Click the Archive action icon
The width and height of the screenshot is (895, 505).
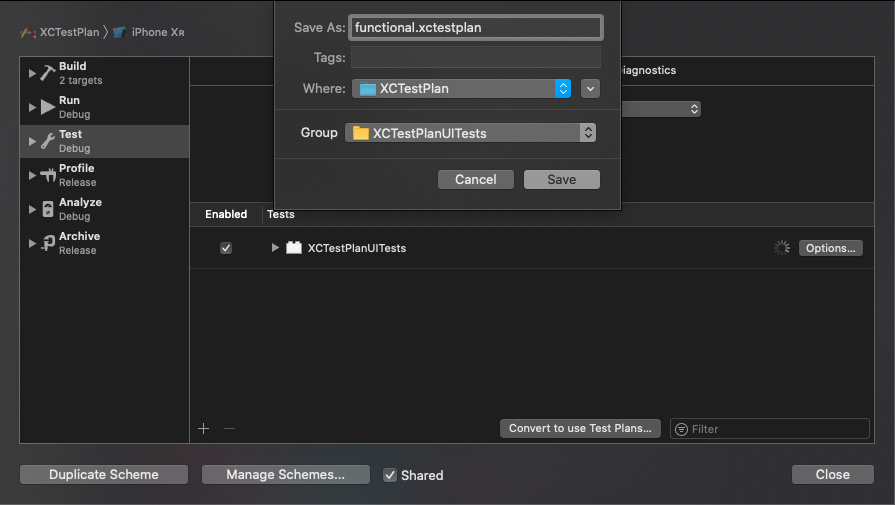point(47,243)
